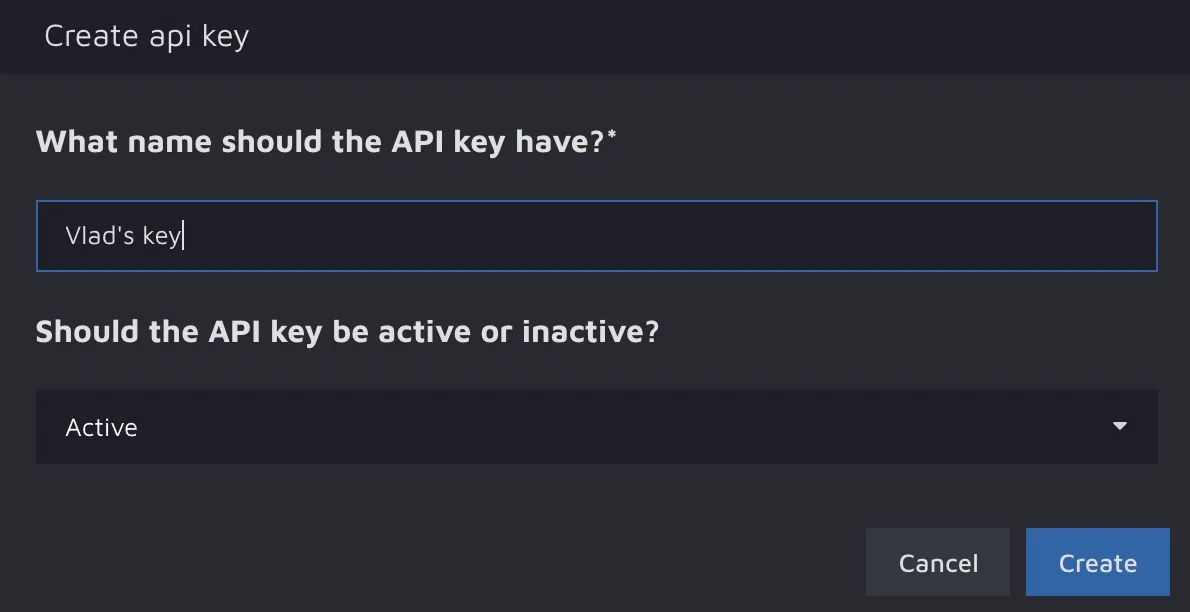Select the "Active" value text in the dropdown
The width and height of the screenshot is (1190, 612).
[102, 428]
